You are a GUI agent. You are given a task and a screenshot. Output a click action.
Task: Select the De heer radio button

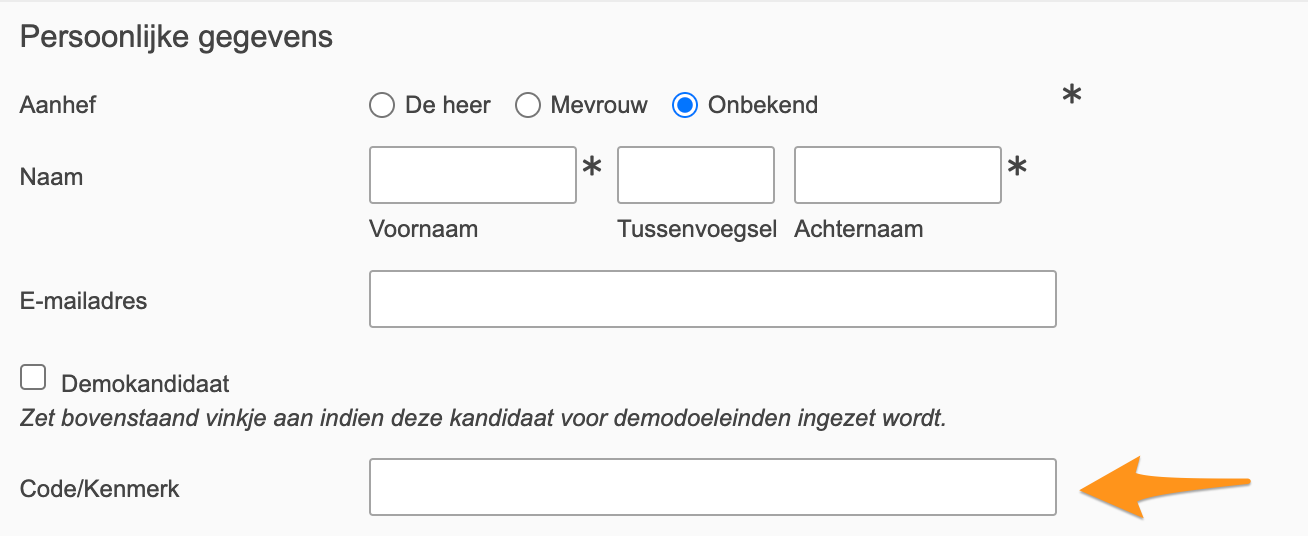(x=382, y=105)
